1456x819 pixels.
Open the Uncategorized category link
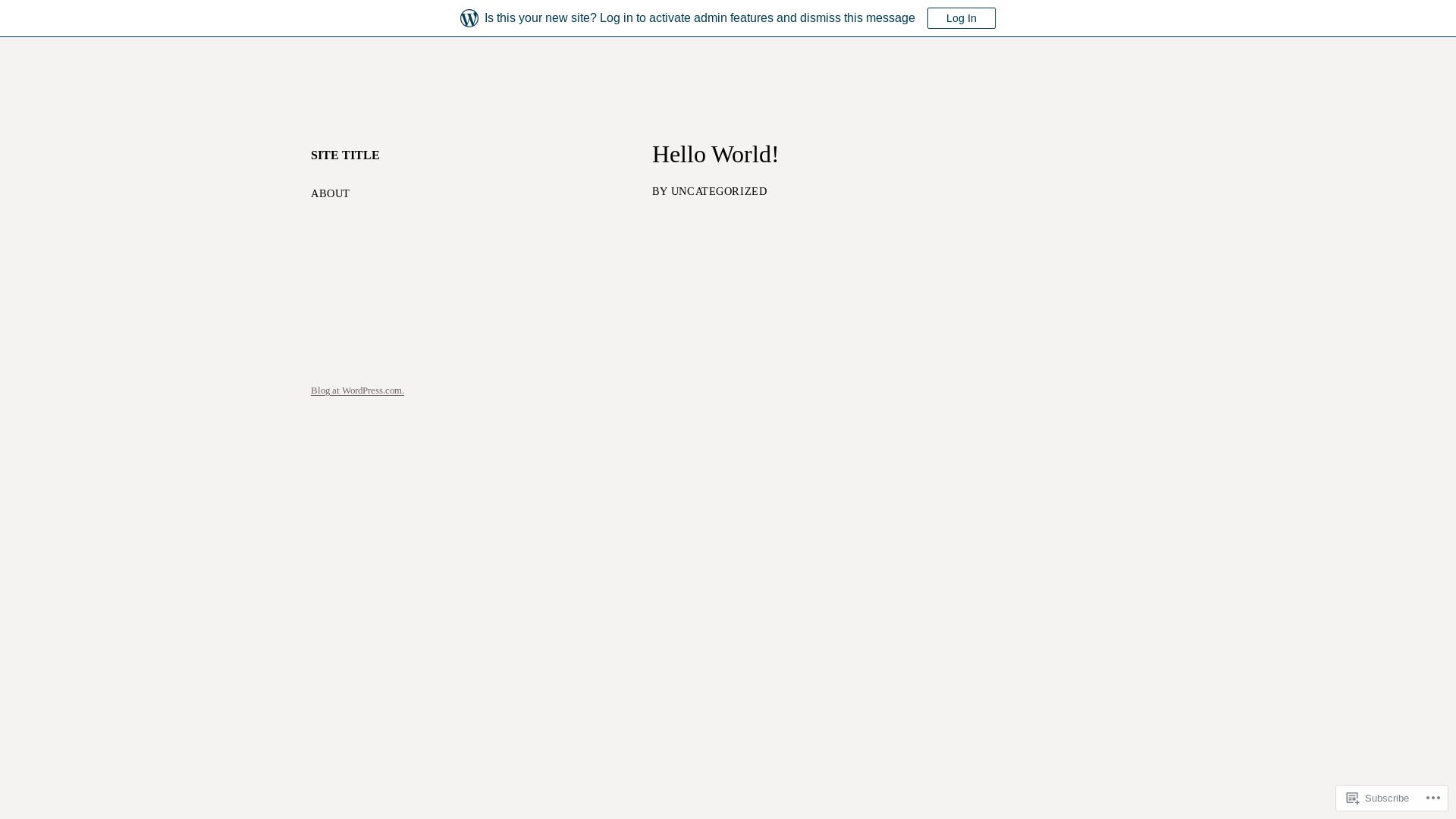[719, 191]
